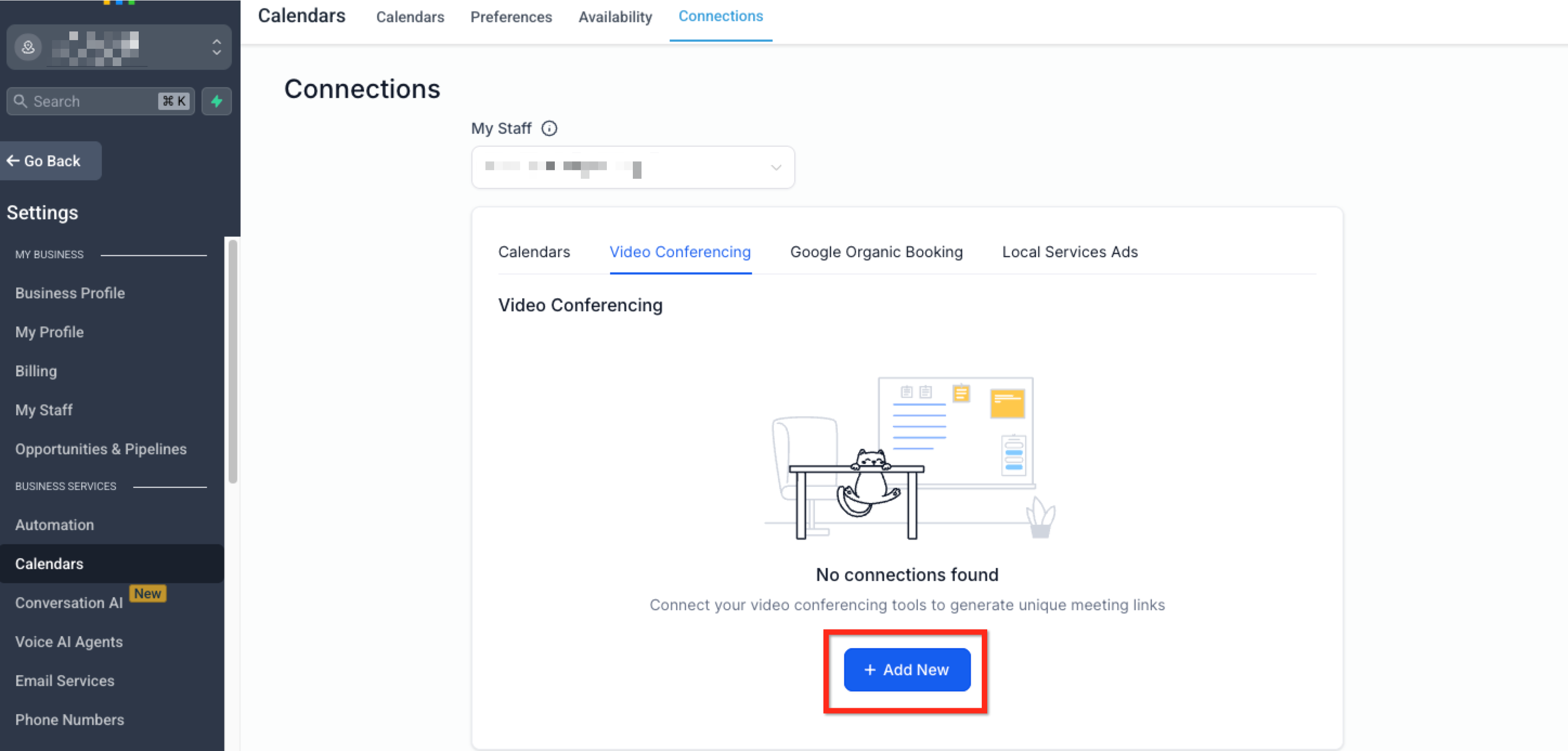Click the green lightning bolt quick-action icon
The width and height of the screenshot is (1568, 751).
tap(216, 101)
